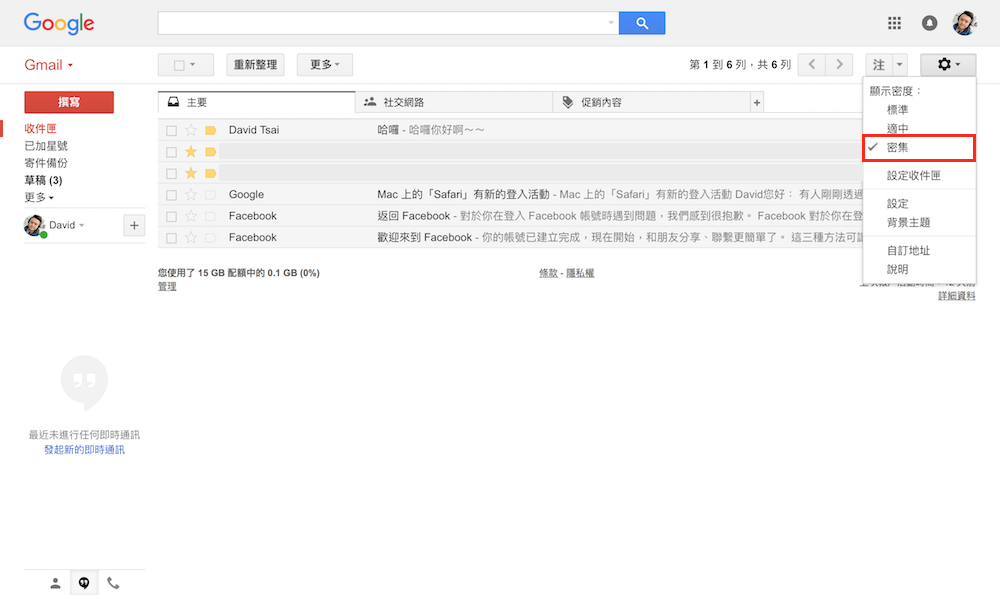
Task: Open the Google apps grid
Action: 894,23
